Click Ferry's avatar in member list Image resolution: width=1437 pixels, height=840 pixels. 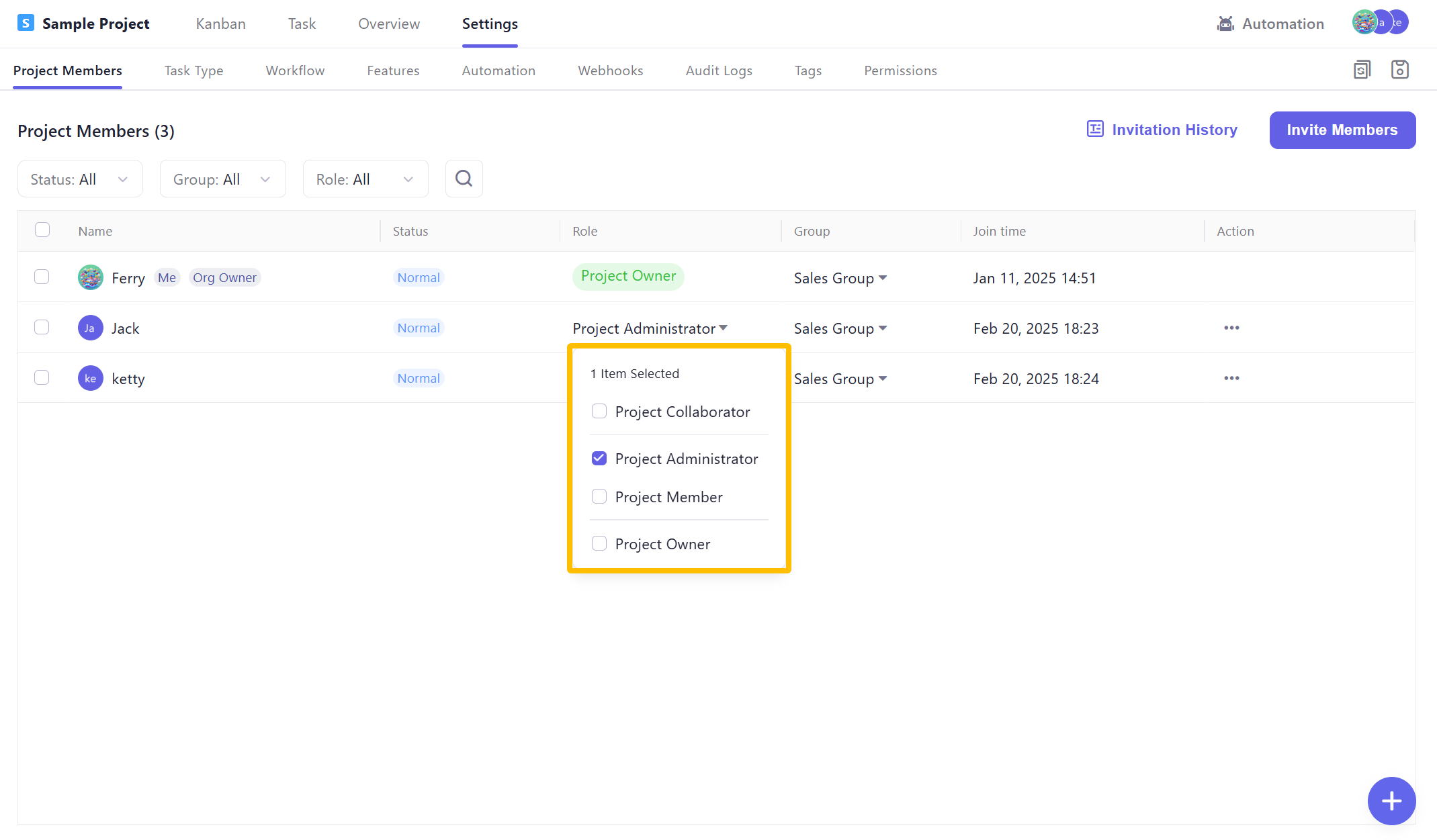coord(90,277)
